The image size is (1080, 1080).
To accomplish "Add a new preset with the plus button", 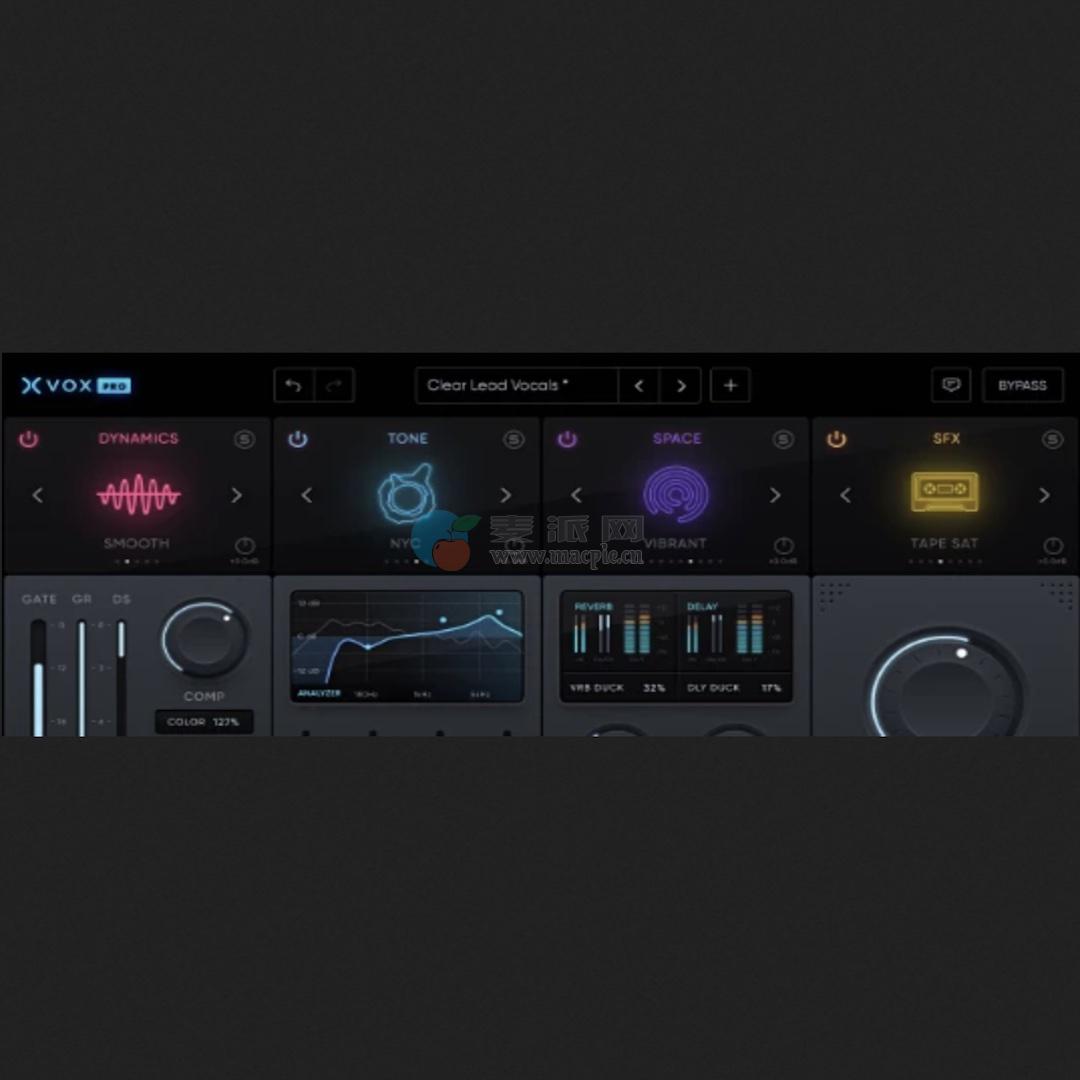I will pyautogui.click(x=730, y=385).
